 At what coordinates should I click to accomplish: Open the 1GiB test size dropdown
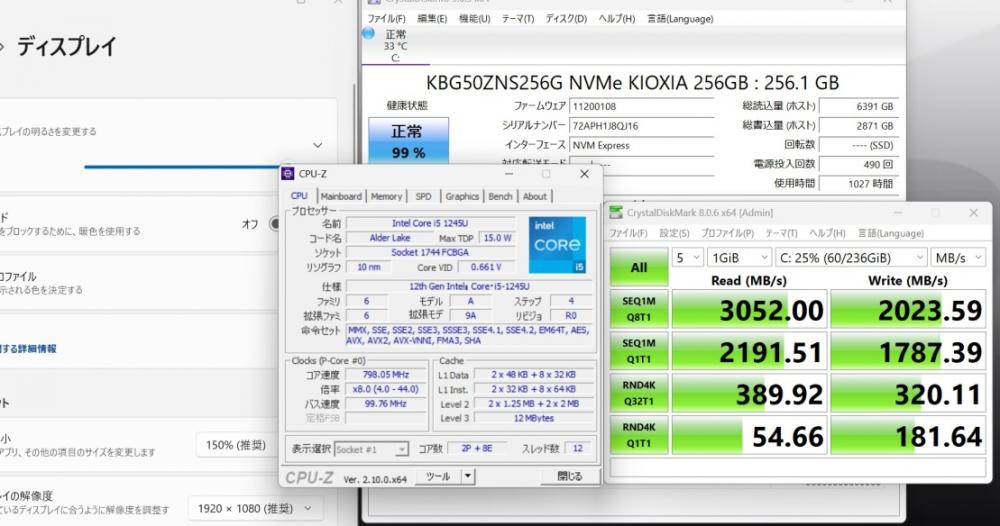(740, 258)
